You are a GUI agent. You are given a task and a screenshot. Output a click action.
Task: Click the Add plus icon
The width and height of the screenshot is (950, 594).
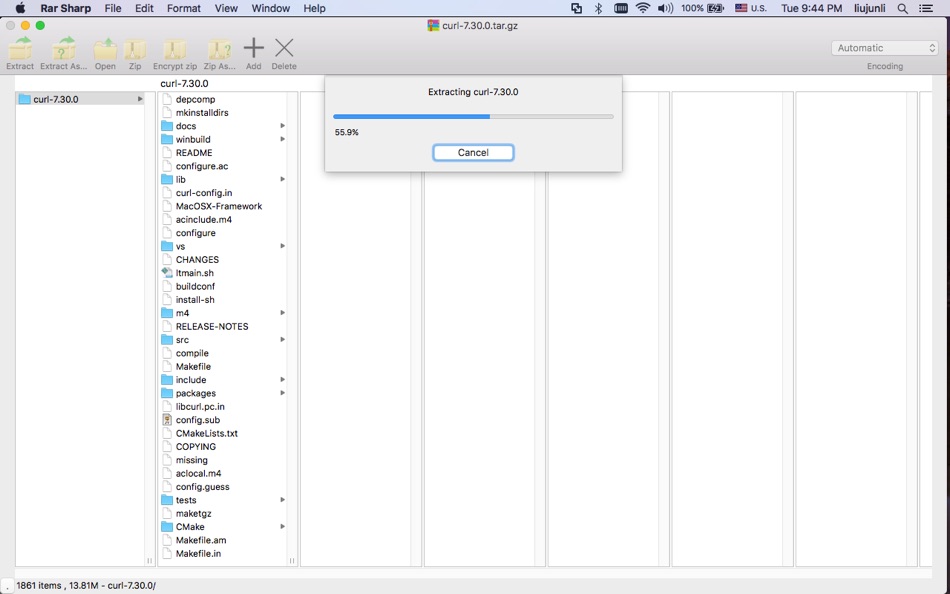(254, 48)
